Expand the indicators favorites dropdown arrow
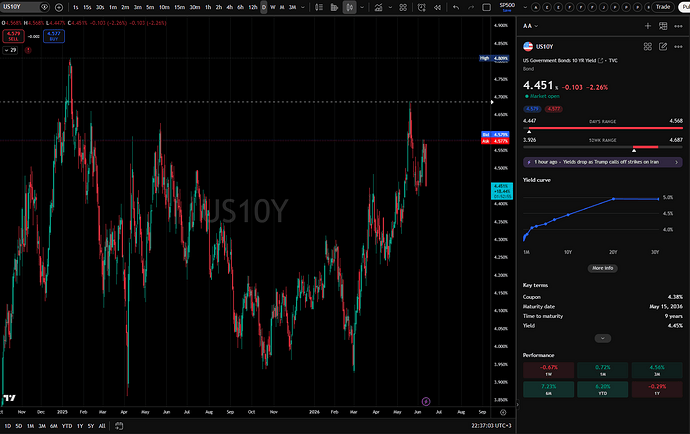 pos(390,7)
